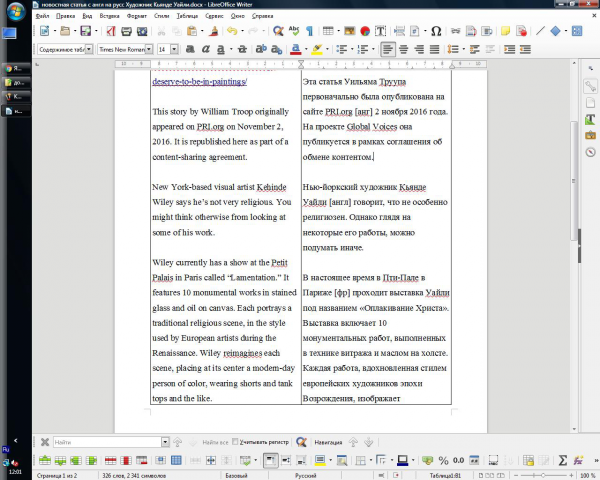Image resolution: width=600 pixels, height=480 pixels.
Task: Click the Русский language status field
Action: pos(305,475)
